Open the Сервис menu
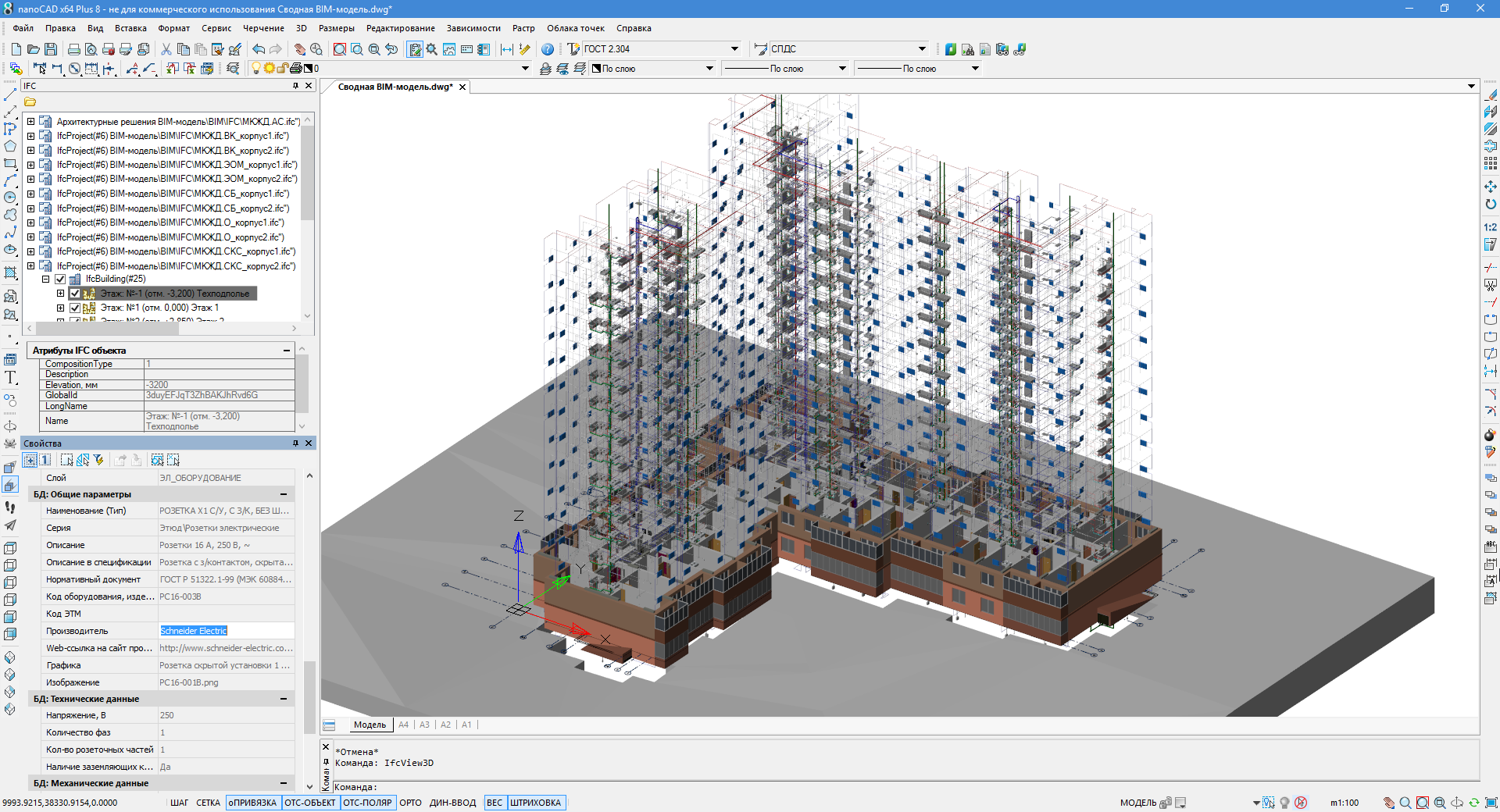Screen dimensions: 1500x812 (216, 28)
